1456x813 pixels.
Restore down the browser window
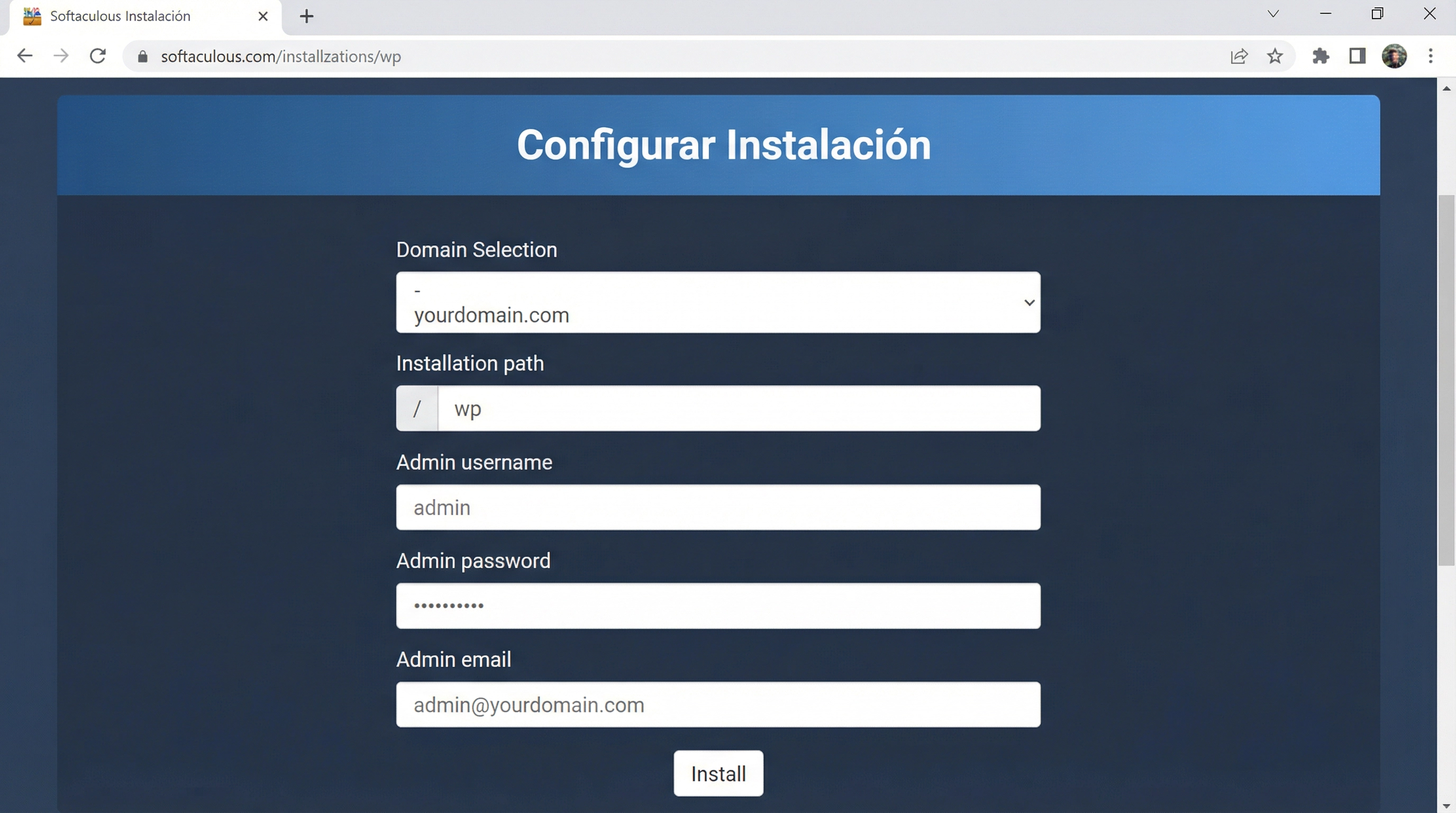click(1378, 14)
